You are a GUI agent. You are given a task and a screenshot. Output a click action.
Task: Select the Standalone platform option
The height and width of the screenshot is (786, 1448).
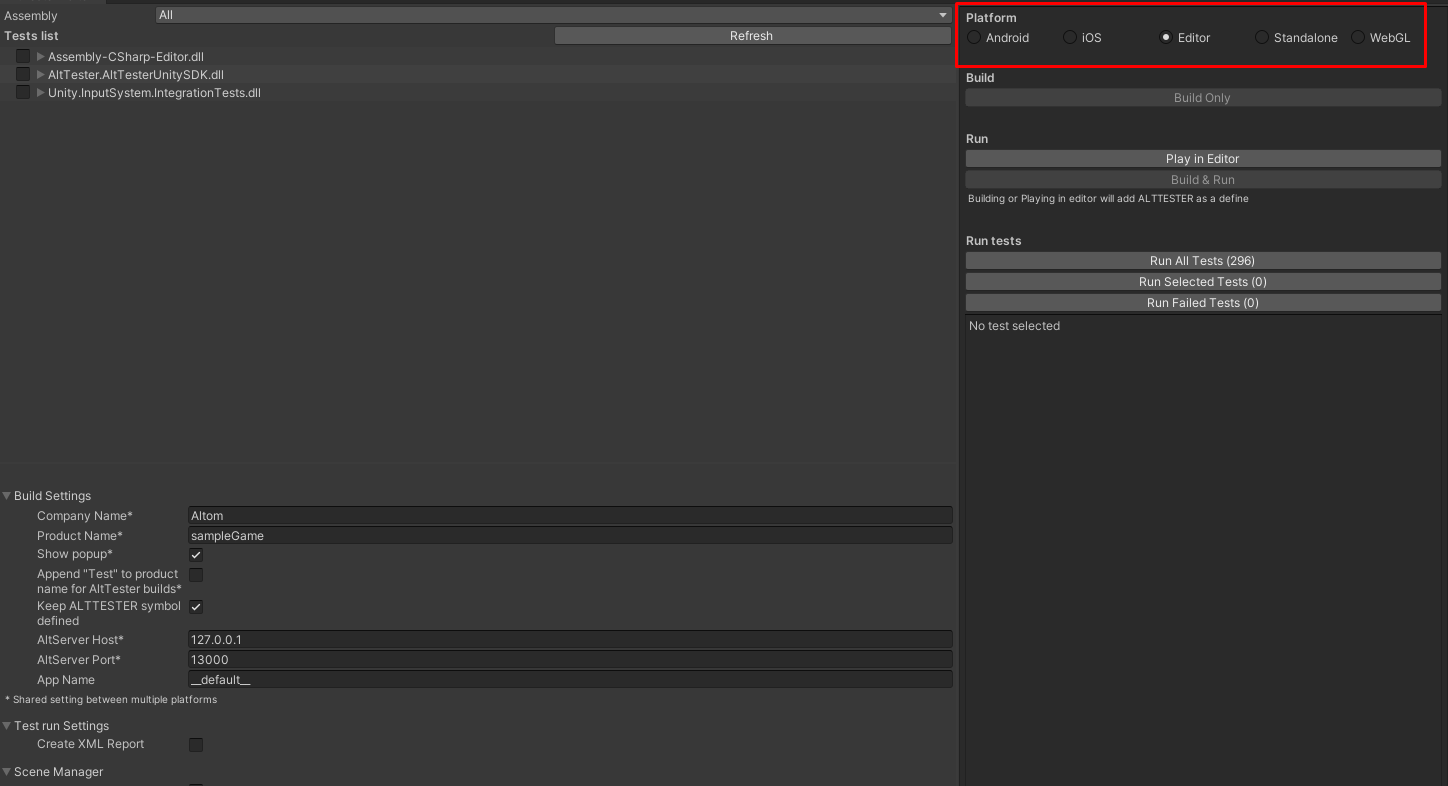1261,37
